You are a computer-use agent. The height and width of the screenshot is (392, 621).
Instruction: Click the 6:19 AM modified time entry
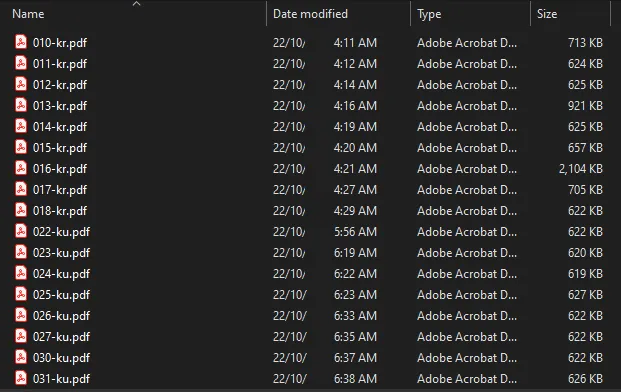click(x=355, y=253)
